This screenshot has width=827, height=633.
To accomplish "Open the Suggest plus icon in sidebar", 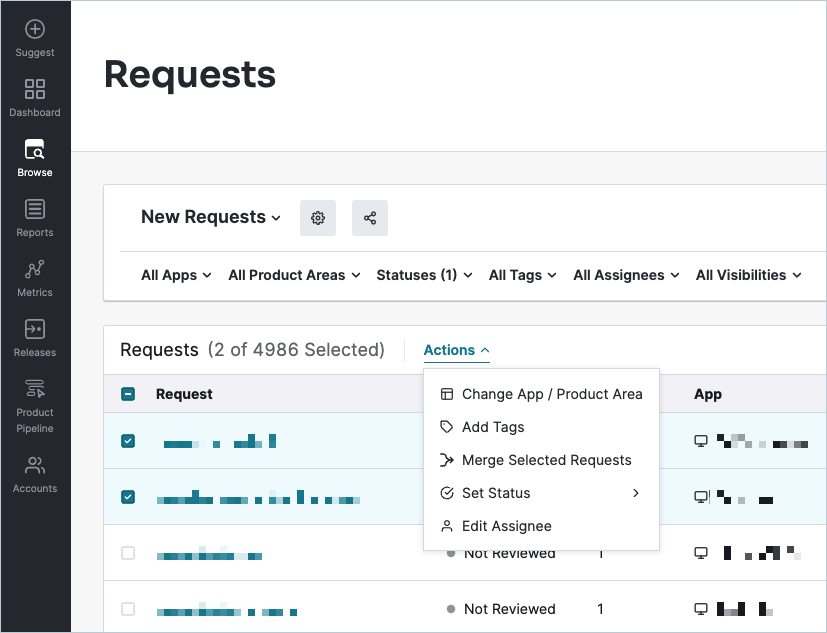I will (x=35, y=29).
